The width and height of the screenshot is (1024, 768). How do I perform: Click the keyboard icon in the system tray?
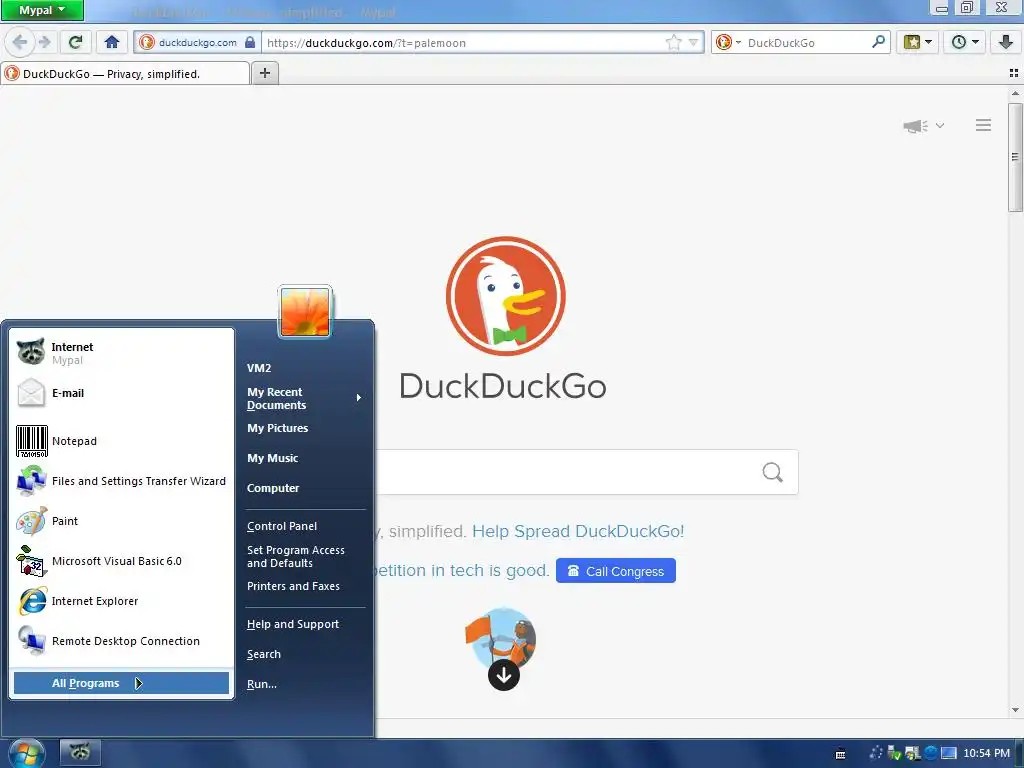pyautogui.click(x=841, y=754)
